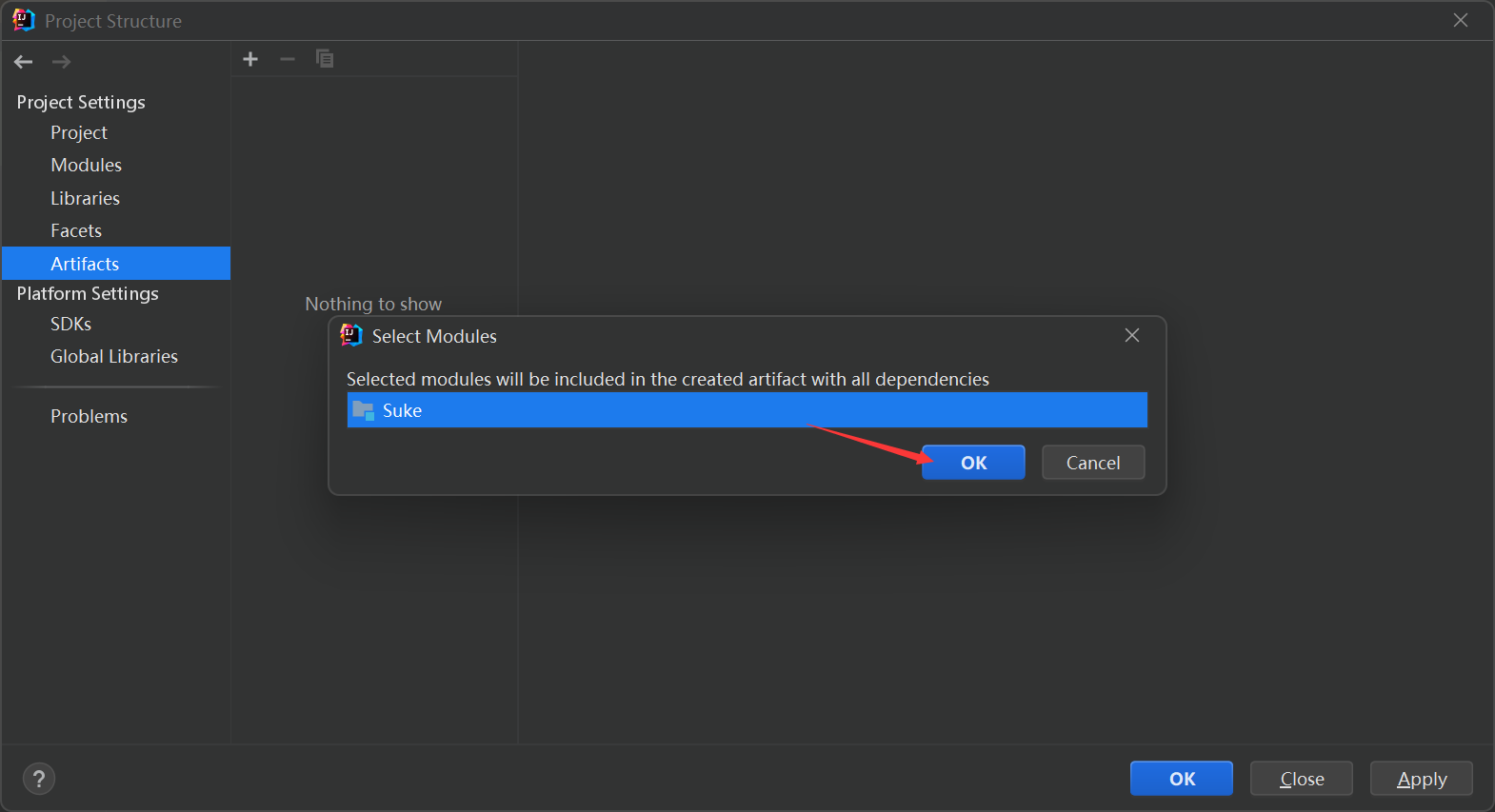Open help with the question mark icon
Screen dimensions: 1495x812
point(39,780)
